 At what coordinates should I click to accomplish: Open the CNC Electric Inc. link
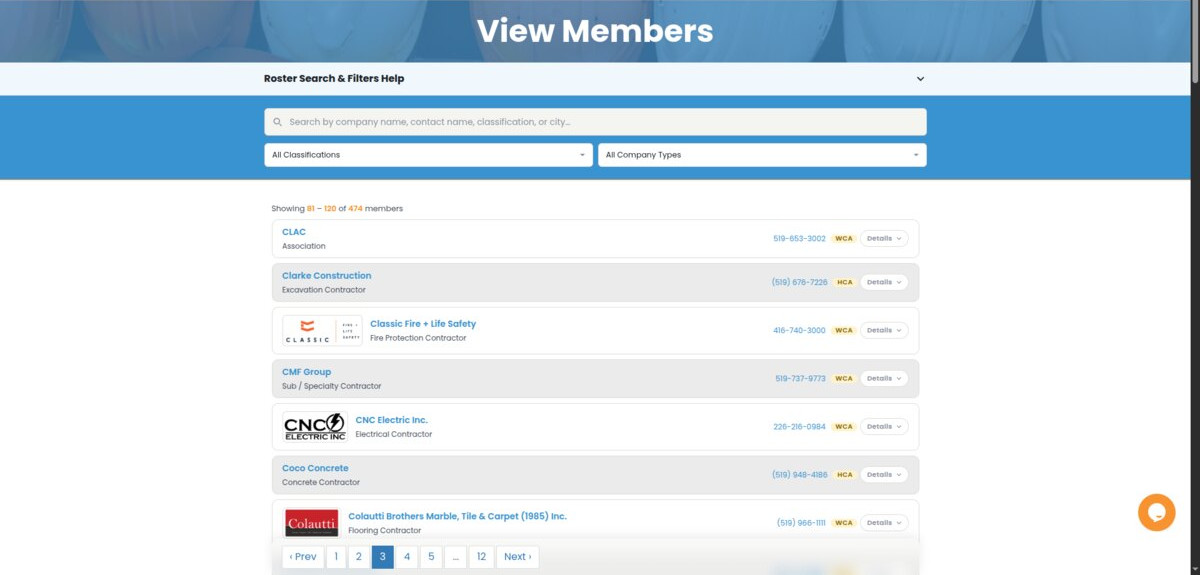pos(392,420)
